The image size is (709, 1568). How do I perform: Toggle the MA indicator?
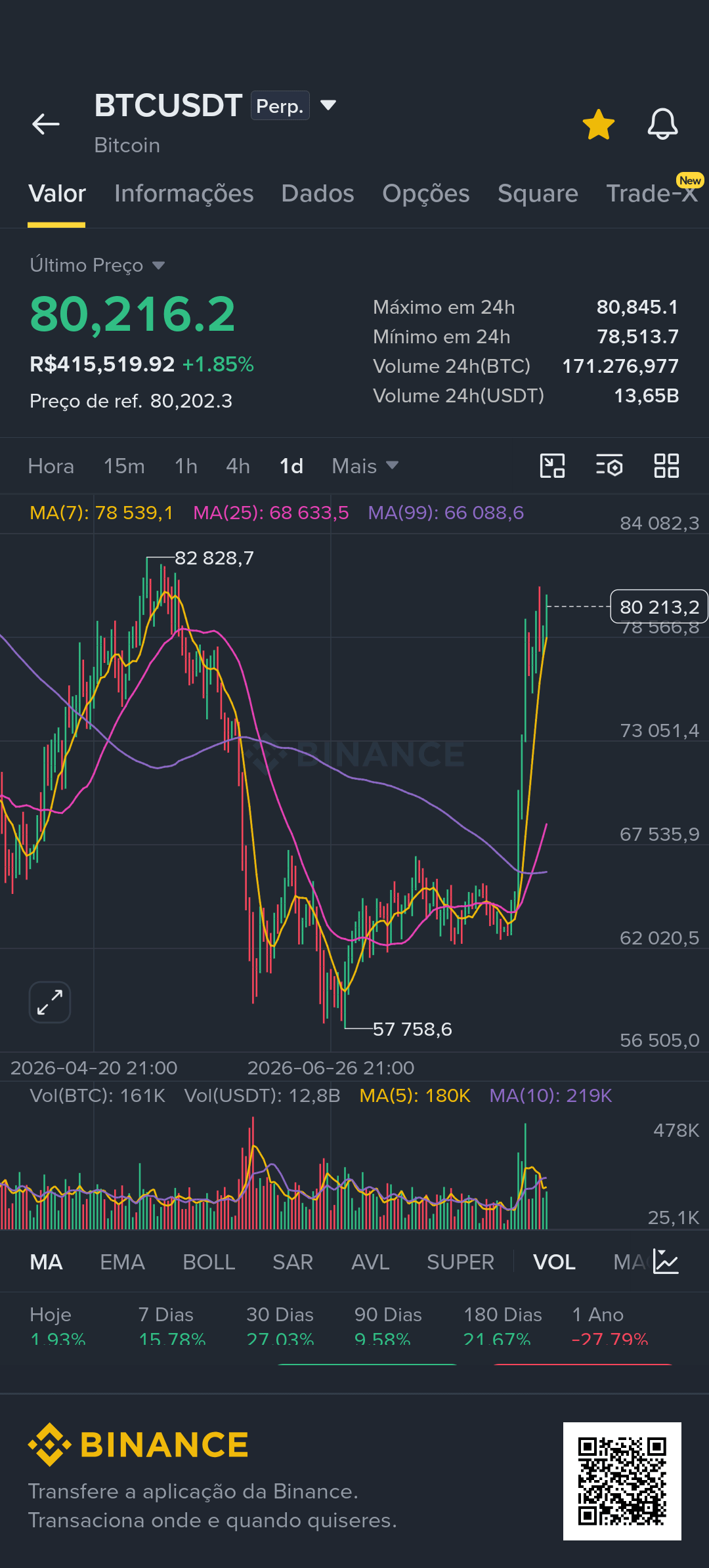[x=46, y=1262]
